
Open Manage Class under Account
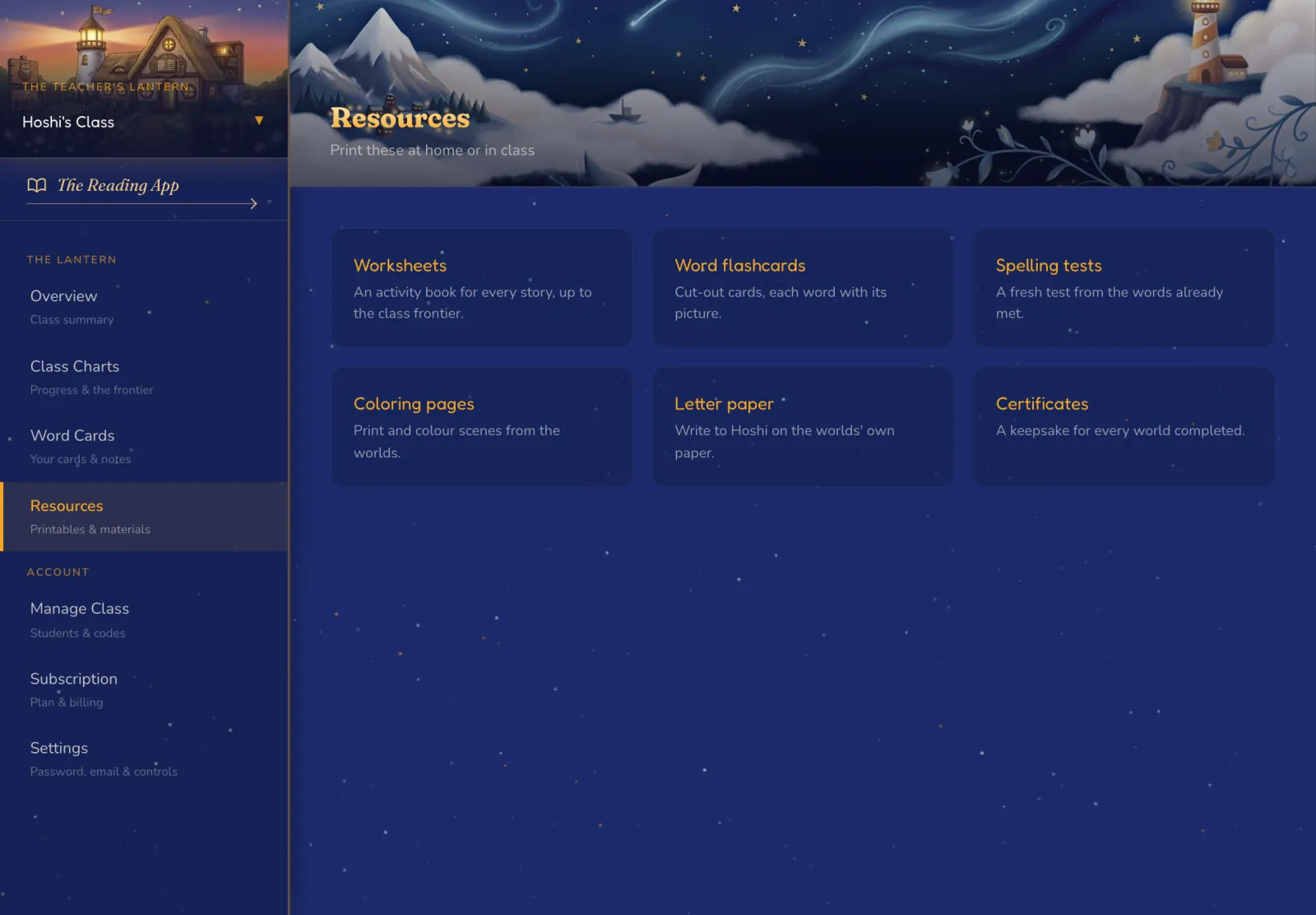click(144, 620)
